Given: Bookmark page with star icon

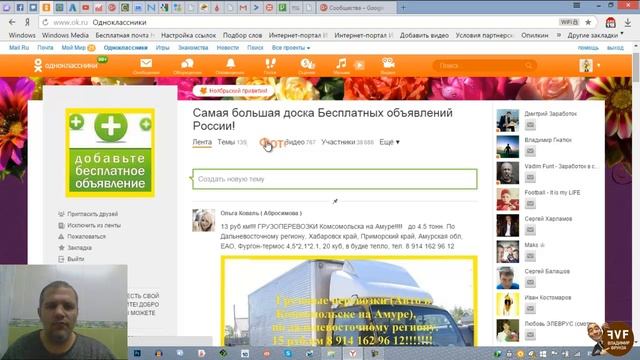Looking at the screenshot, I should point(588,22).
